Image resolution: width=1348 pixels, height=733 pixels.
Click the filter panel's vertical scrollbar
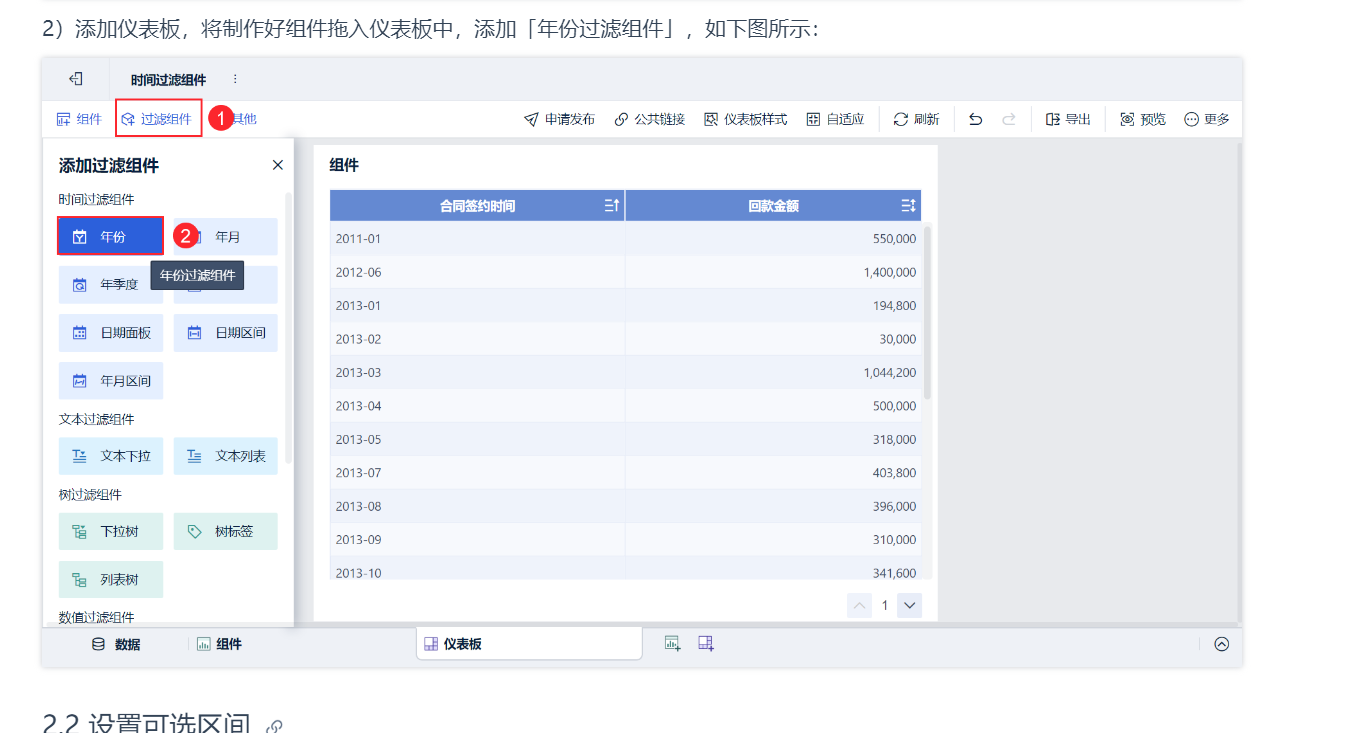[289, 327]
